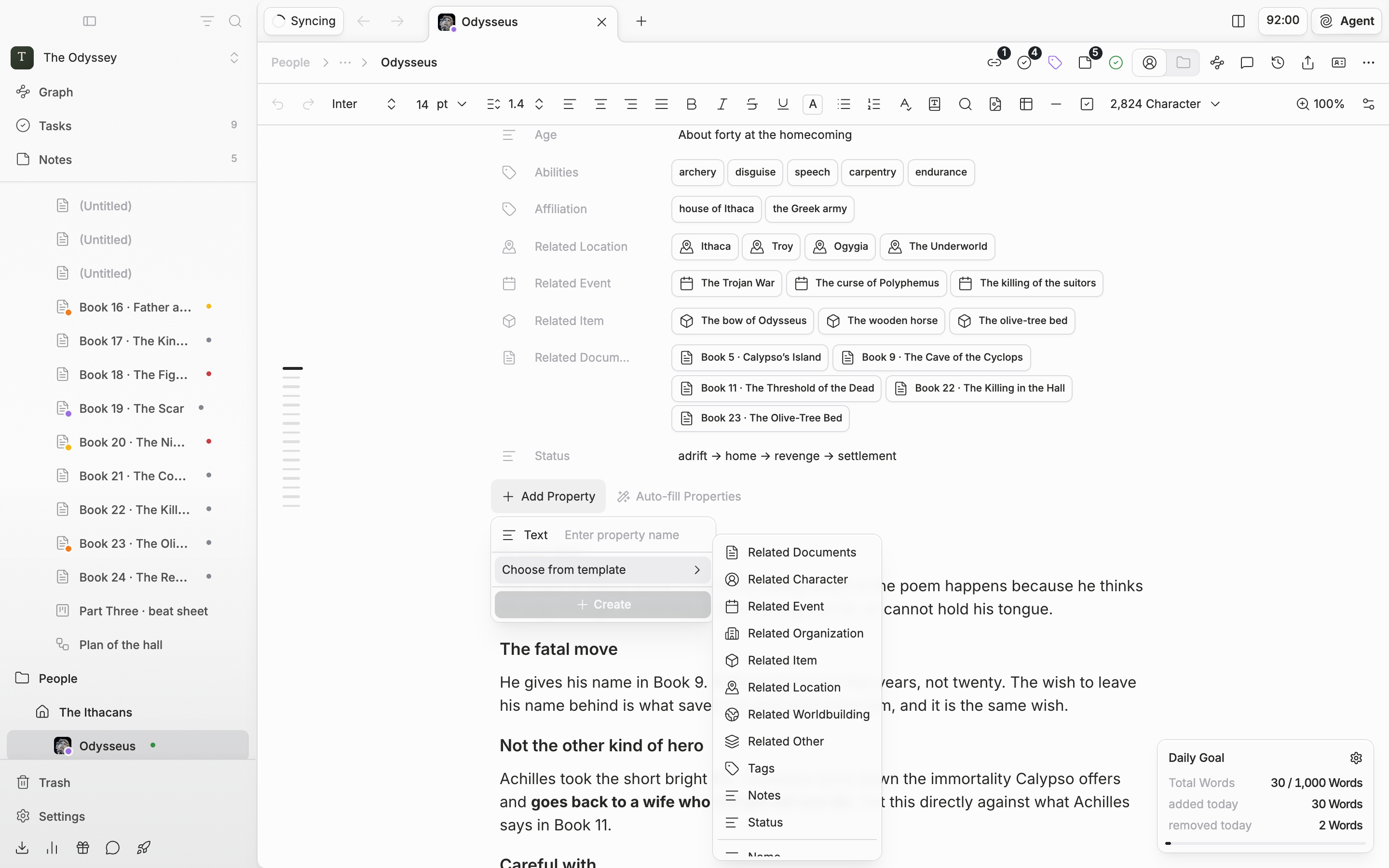
Task: Open backlinks icon with badge 1
Action: (994, 63)
